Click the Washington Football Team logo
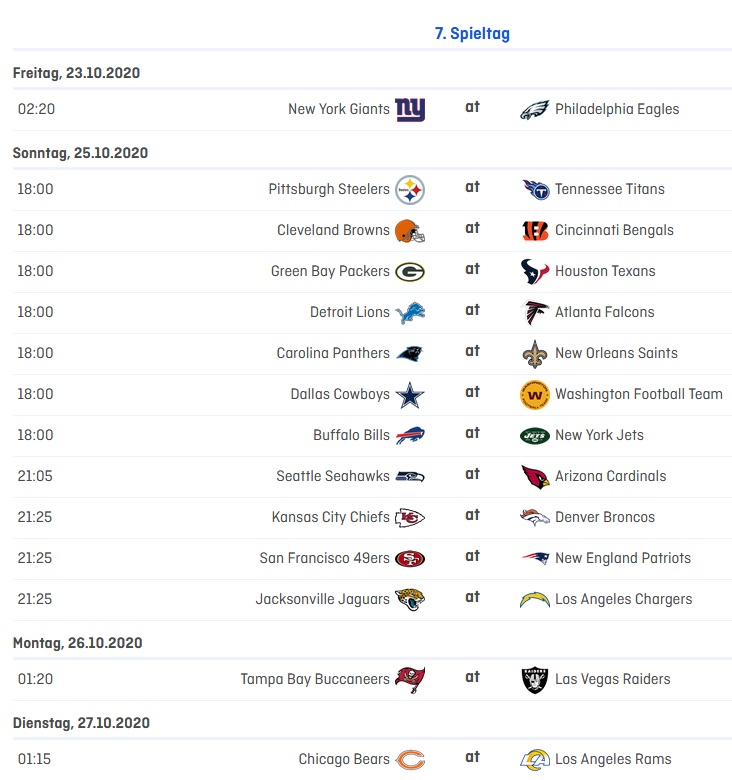Screen dimensions: 732x780 pos(535,395)
